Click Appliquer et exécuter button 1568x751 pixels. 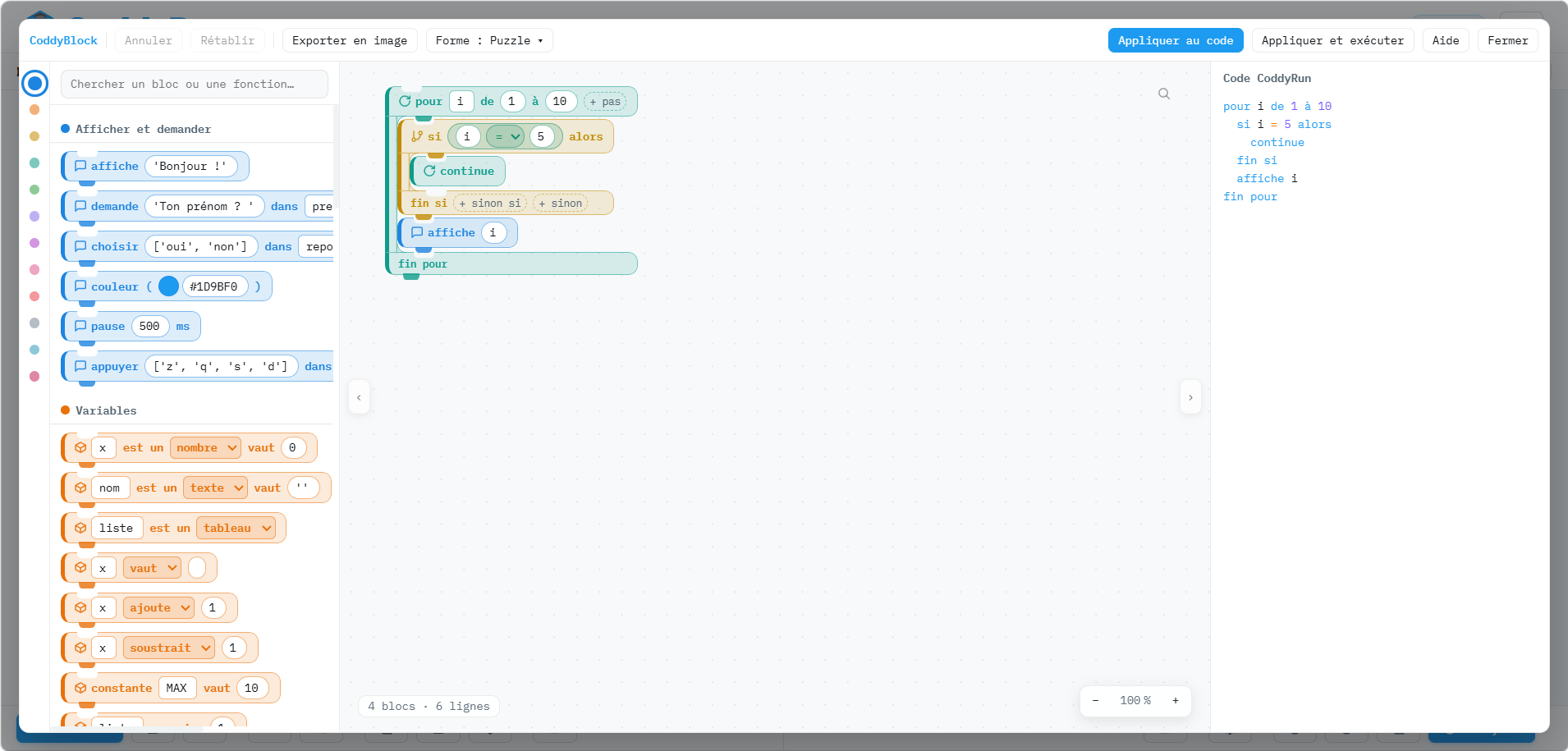(1332, 40)
